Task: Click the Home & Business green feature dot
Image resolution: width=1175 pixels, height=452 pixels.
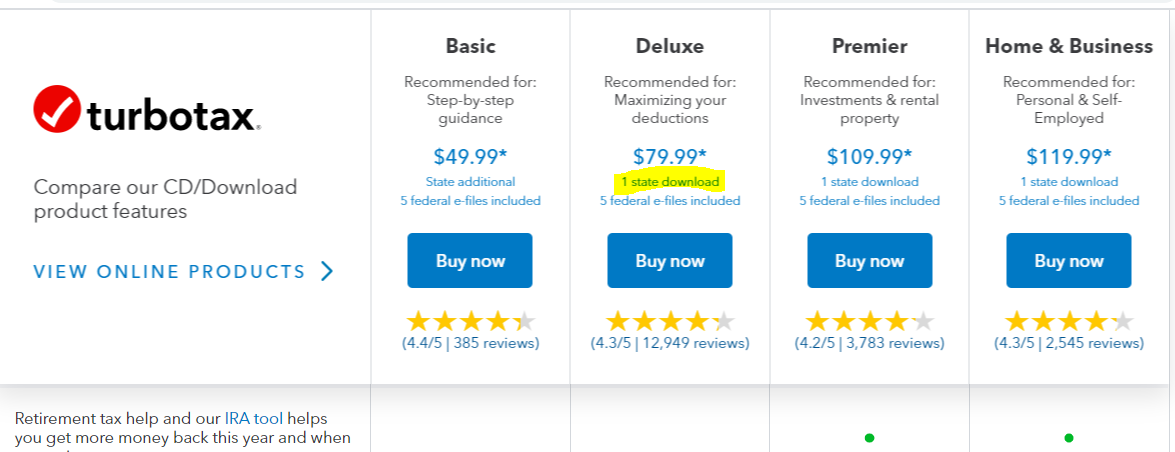Action: coord(1069,438)
